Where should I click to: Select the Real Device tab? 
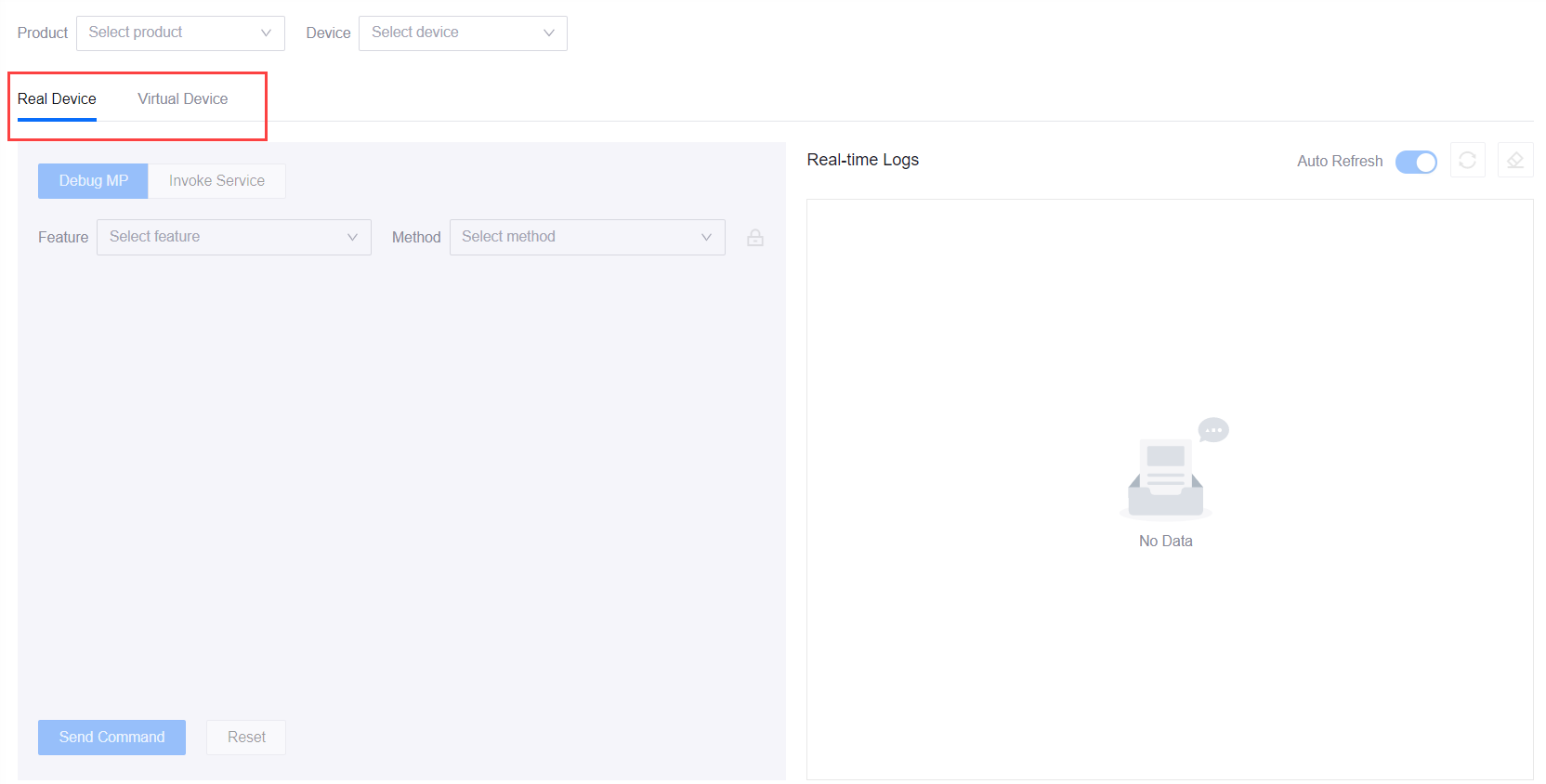pos(57,98)
